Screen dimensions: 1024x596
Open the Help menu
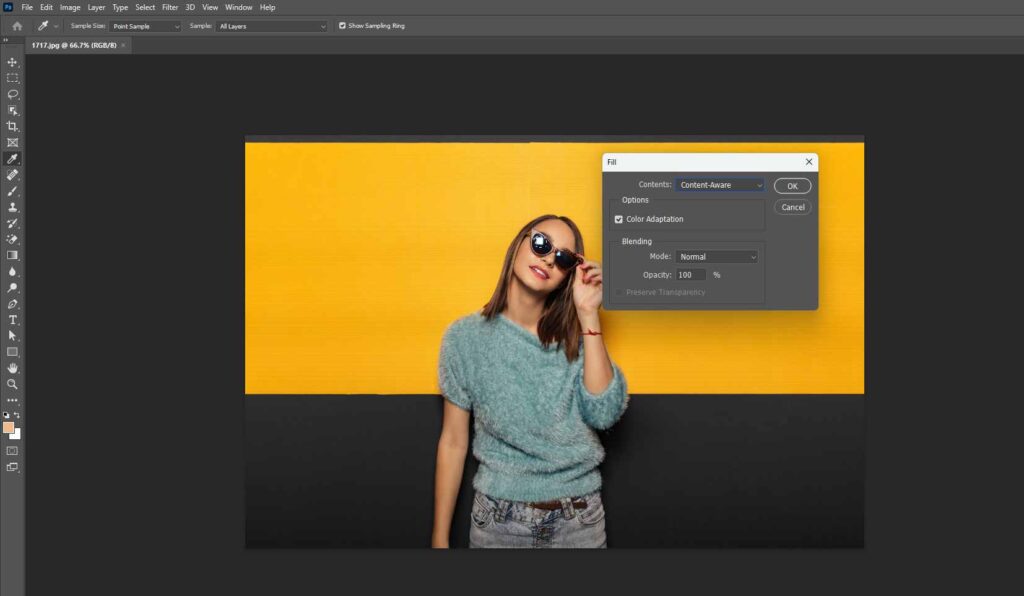click(x=268, y=7)
